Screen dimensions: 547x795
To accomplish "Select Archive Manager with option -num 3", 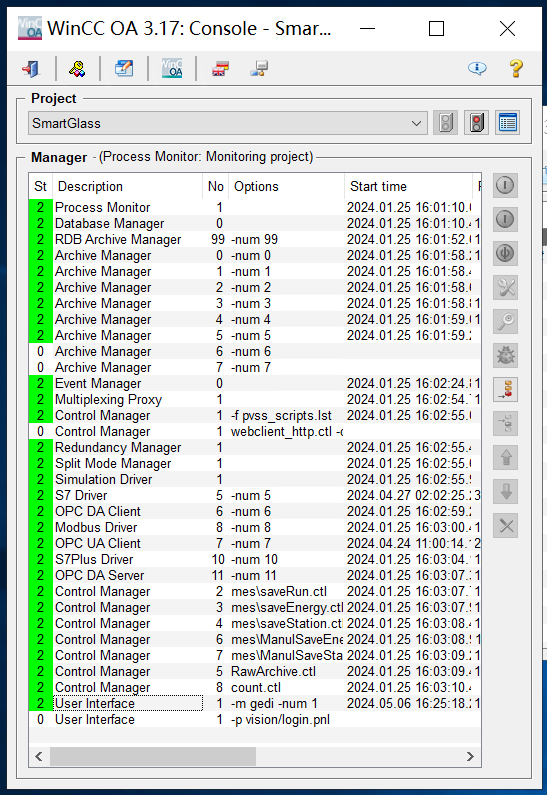I will click(x=254, y=304).
